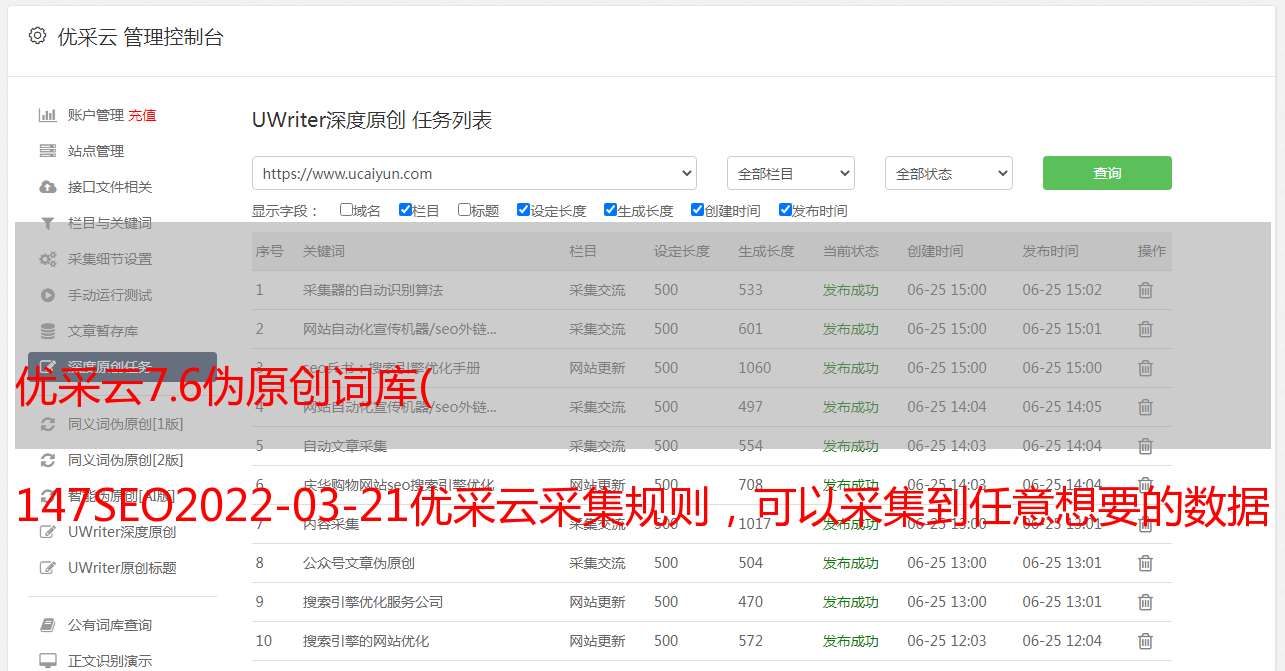Screen dimensions: 1285x671
Task: Click the 操作 column header
Action: tap(1152, 251)
